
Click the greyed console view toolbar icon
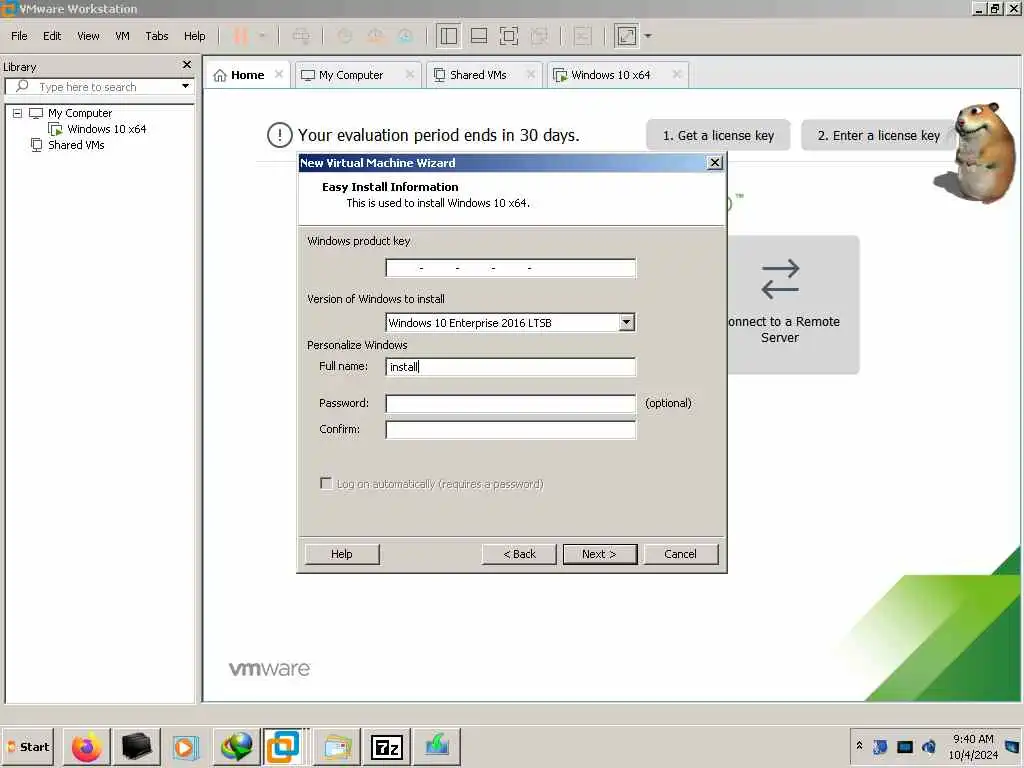(x=583, y=36)
